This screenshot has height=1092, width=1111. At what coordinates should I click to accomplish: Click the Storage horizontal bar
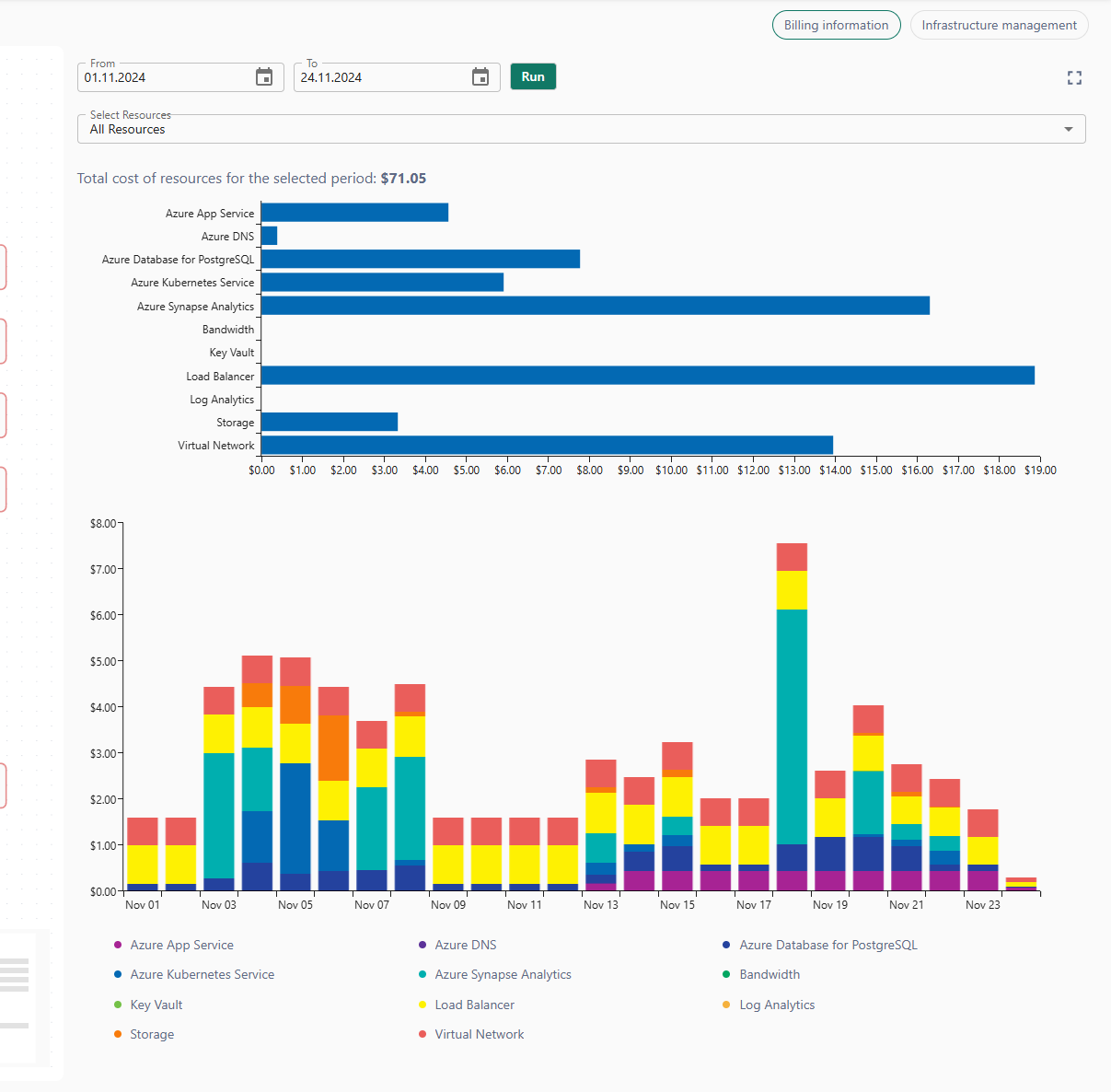(330, 422)
